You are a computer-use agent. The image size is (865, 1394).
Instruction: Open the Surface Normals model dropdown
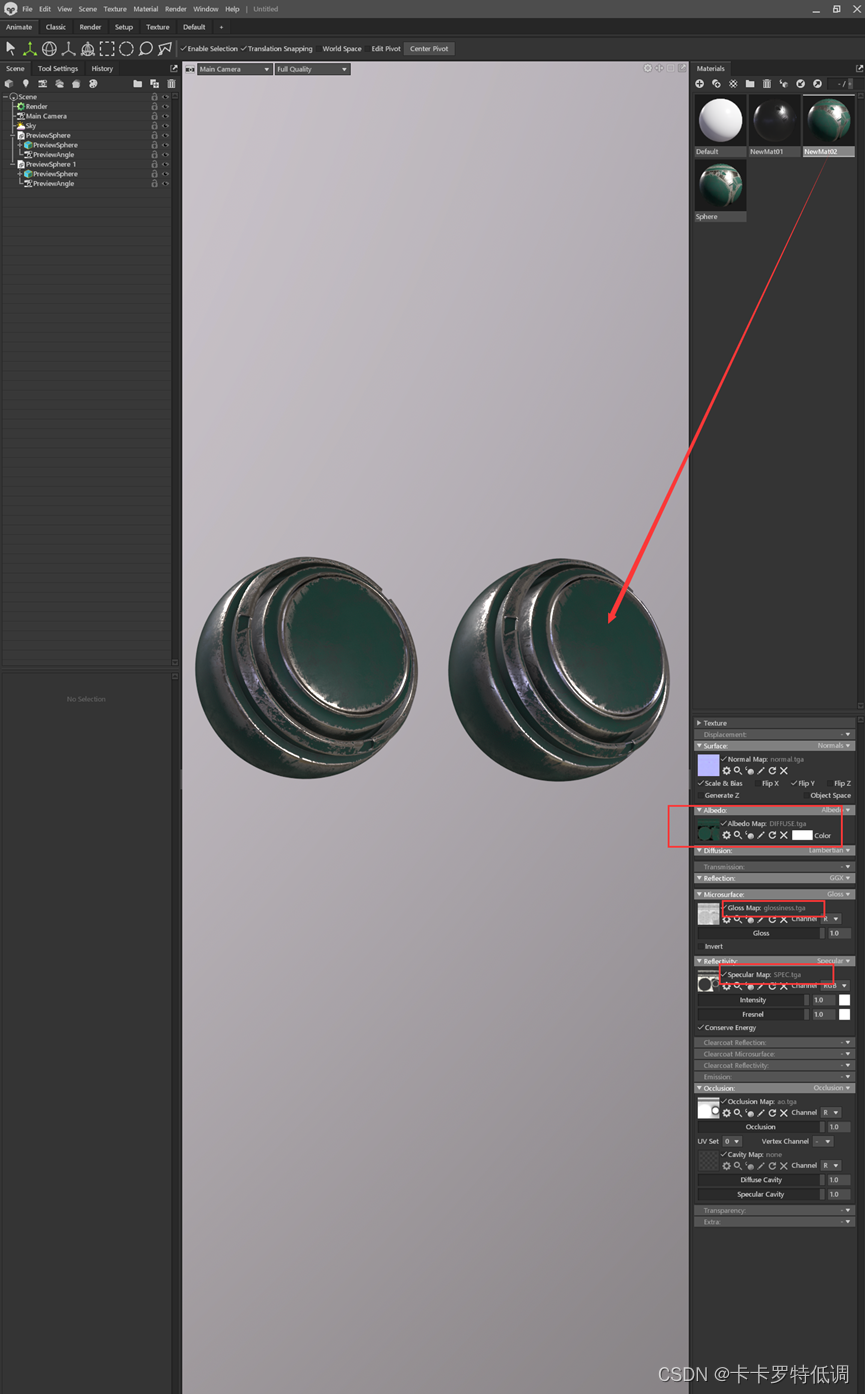click(834, 746)
